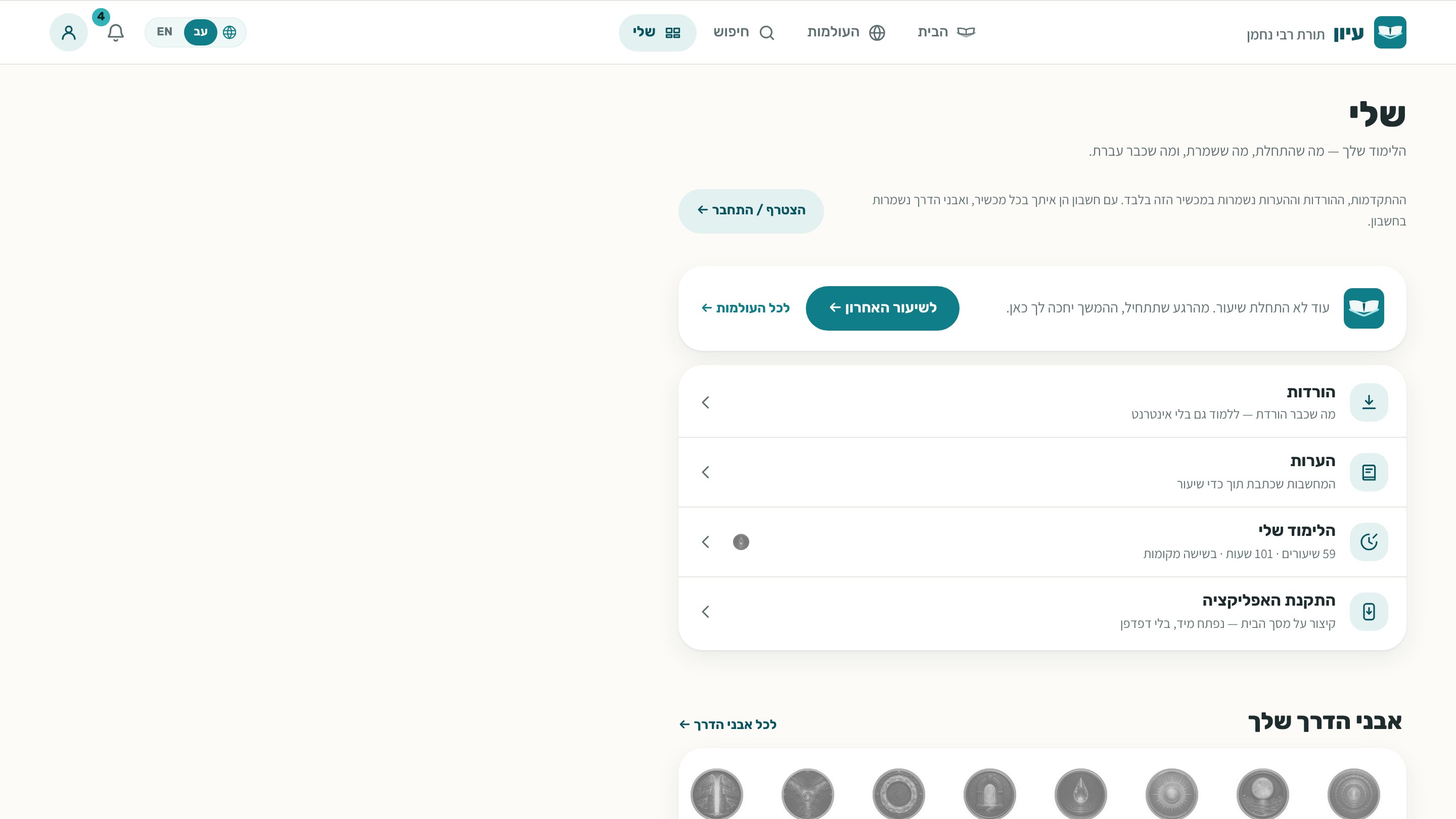Click the אבני הדרך שלך section heading
The width and height of the screenshot is (1456, 819).
coord(1325,722)
